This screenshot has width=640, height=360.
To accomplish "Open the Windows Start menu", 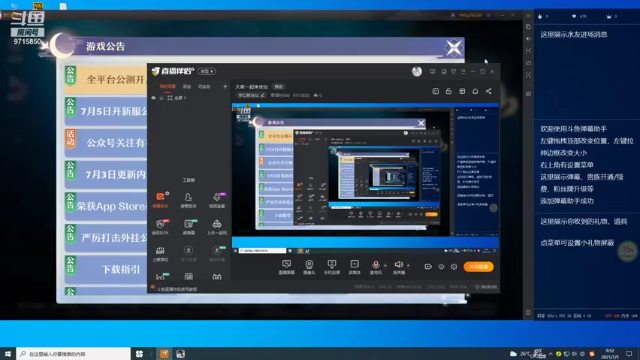I will click(8, 353).
